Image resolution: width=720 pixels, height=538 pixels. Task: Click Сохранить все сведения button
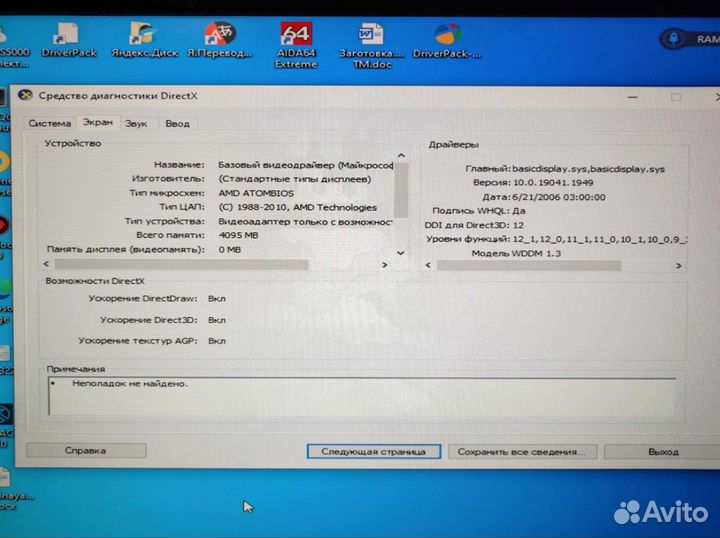coord(522,452)
